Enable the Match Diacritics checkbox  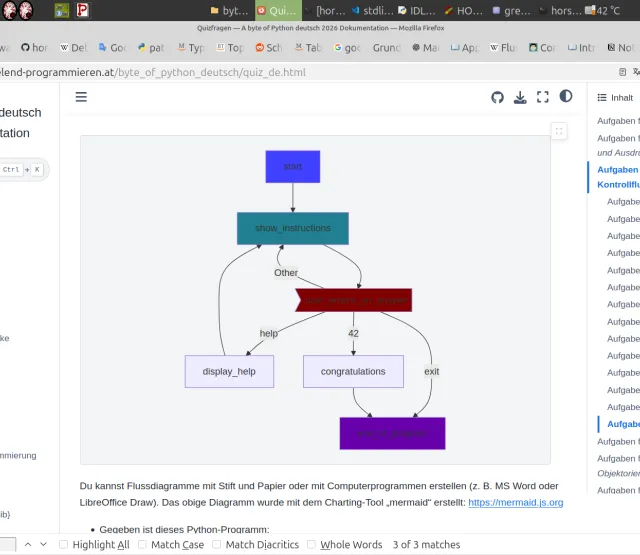pos(217,544)
